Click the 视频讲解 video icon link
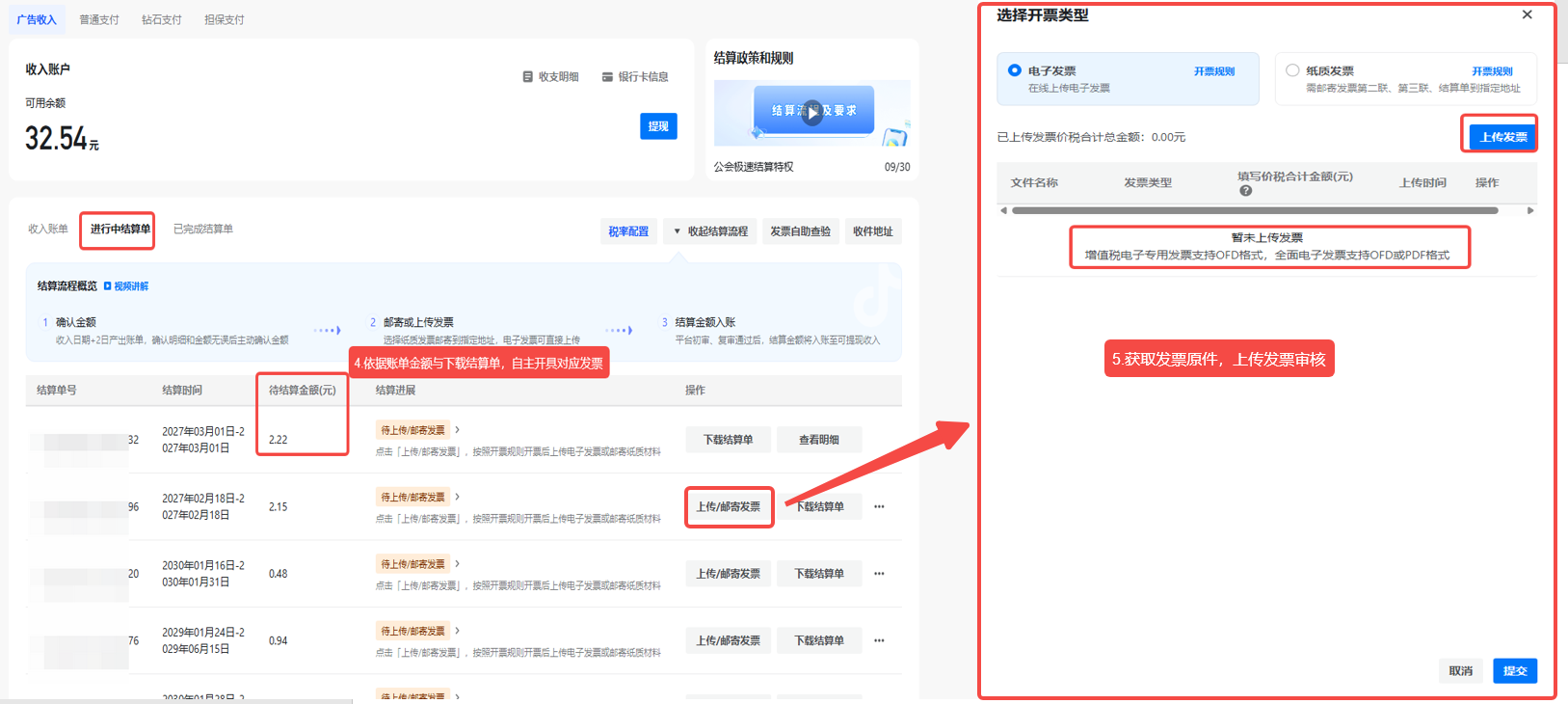This screenshot has width=1568, height=704. click(x=108, y=286)
